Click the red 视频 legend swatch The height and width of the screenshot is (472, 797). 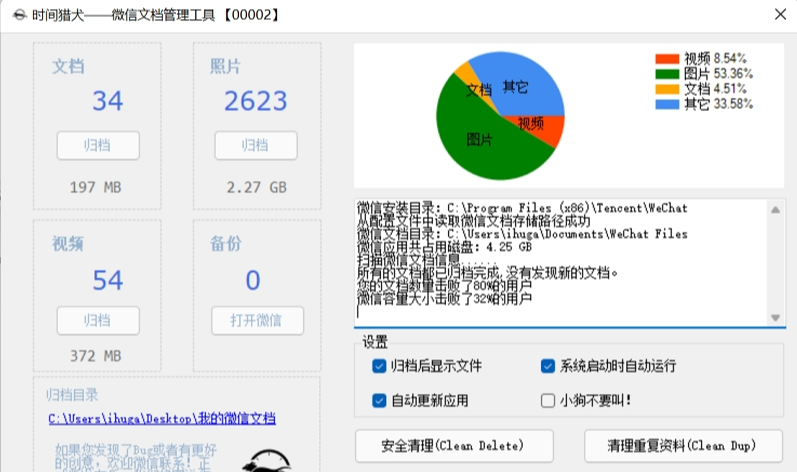click(x=667, y=59)
